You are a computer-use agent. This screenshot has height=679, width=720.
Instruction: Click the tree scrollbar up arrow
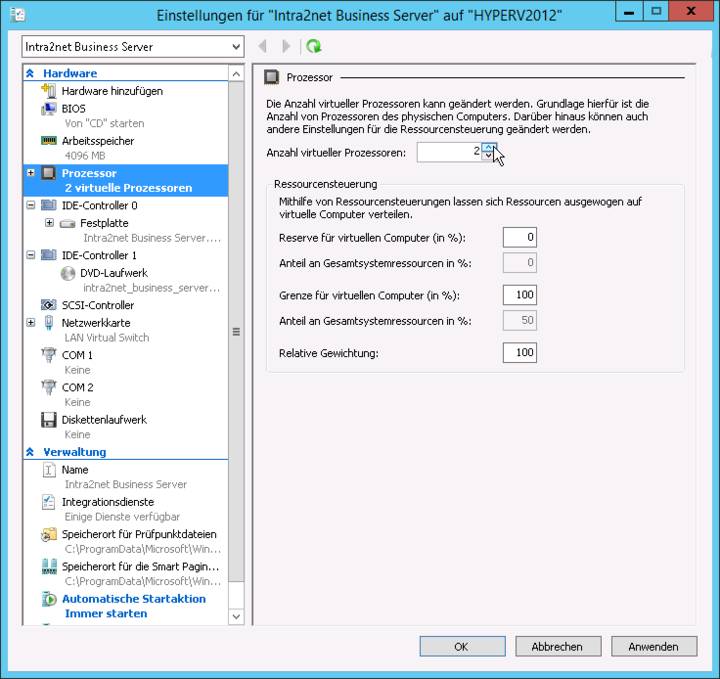click(x=236, y=73)
